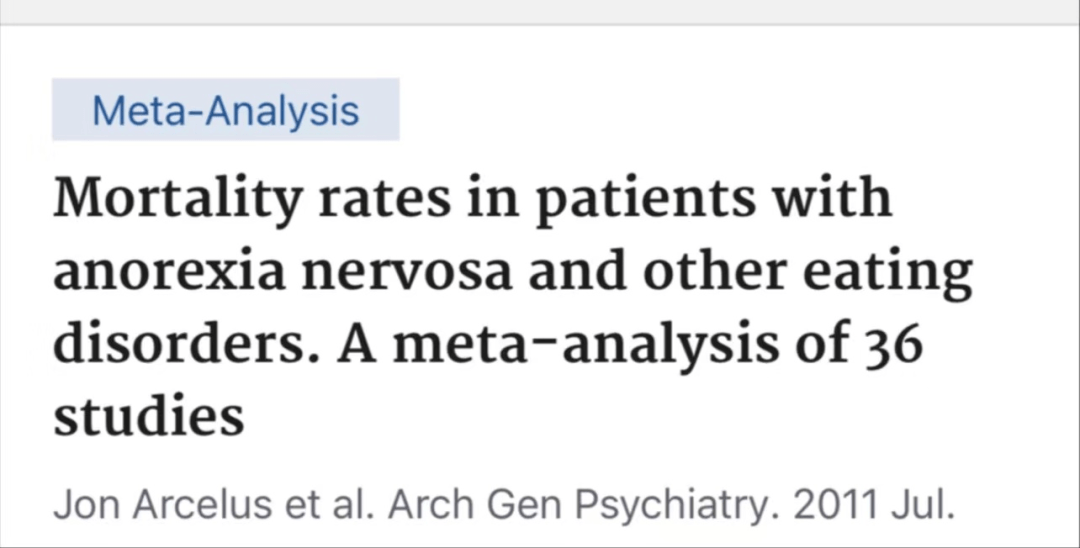Open the Mortality rates article title

(x=513, y=306)
